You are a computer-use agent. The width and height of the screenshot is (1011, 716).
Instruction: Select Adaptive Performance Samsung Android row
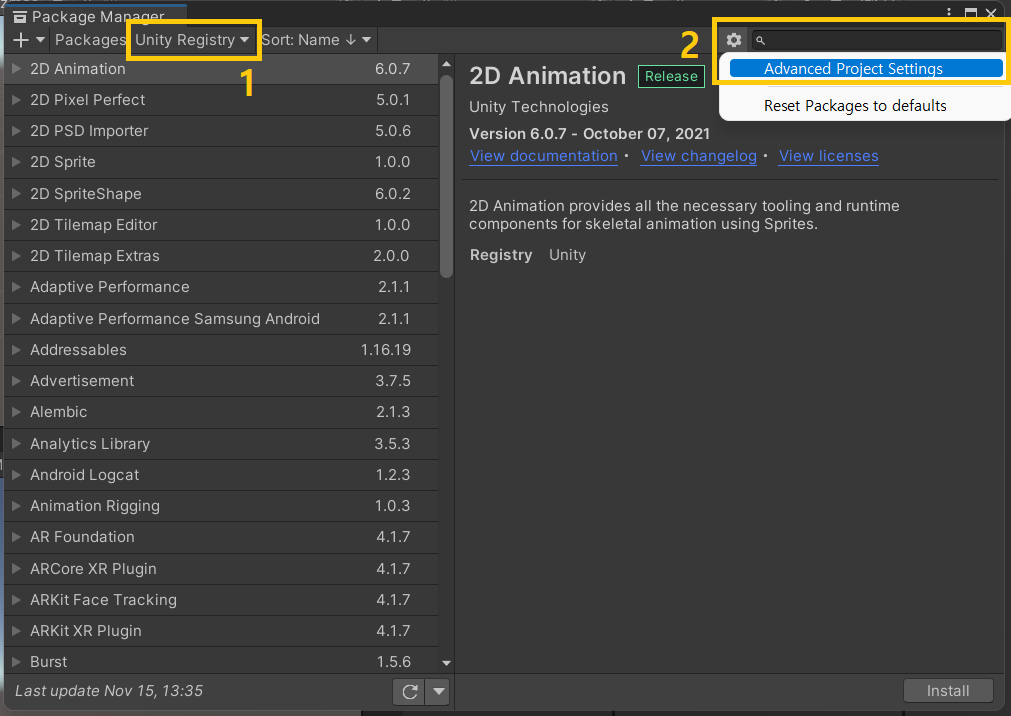[221, 319]
